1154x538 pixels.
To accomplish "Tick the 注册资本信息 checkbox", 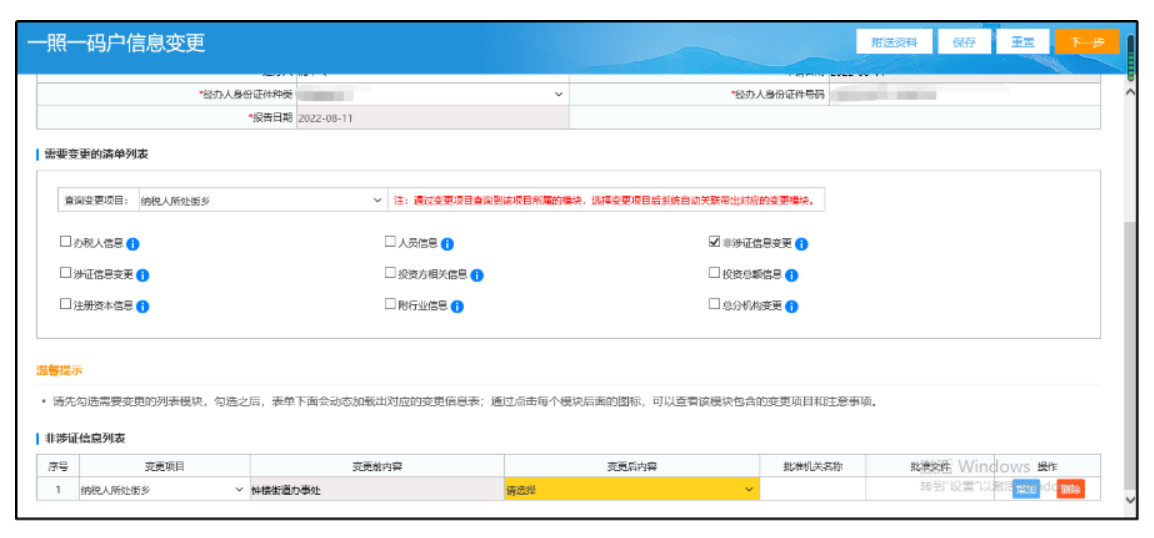I will click(66, 304).
